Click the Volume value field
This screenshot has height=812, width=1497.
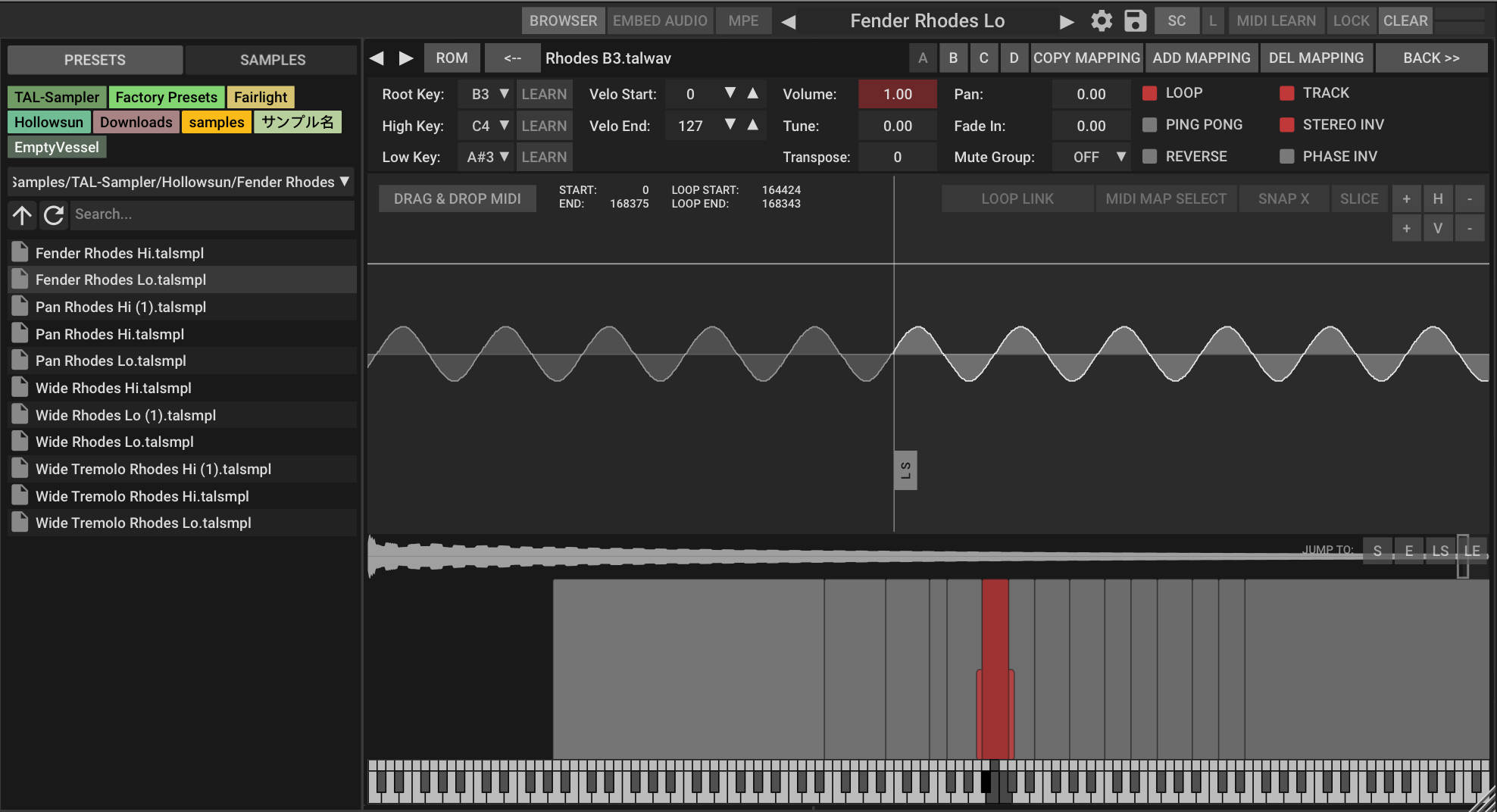[897, 94]
